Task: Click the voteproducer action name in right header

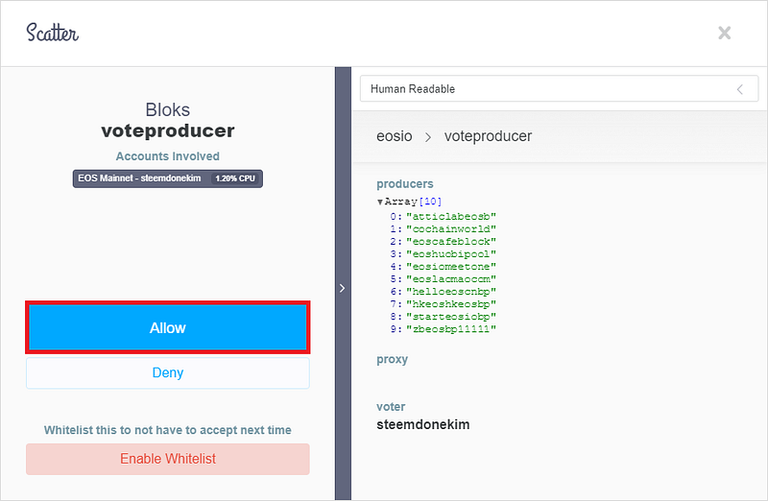Action: coord(488,136)
